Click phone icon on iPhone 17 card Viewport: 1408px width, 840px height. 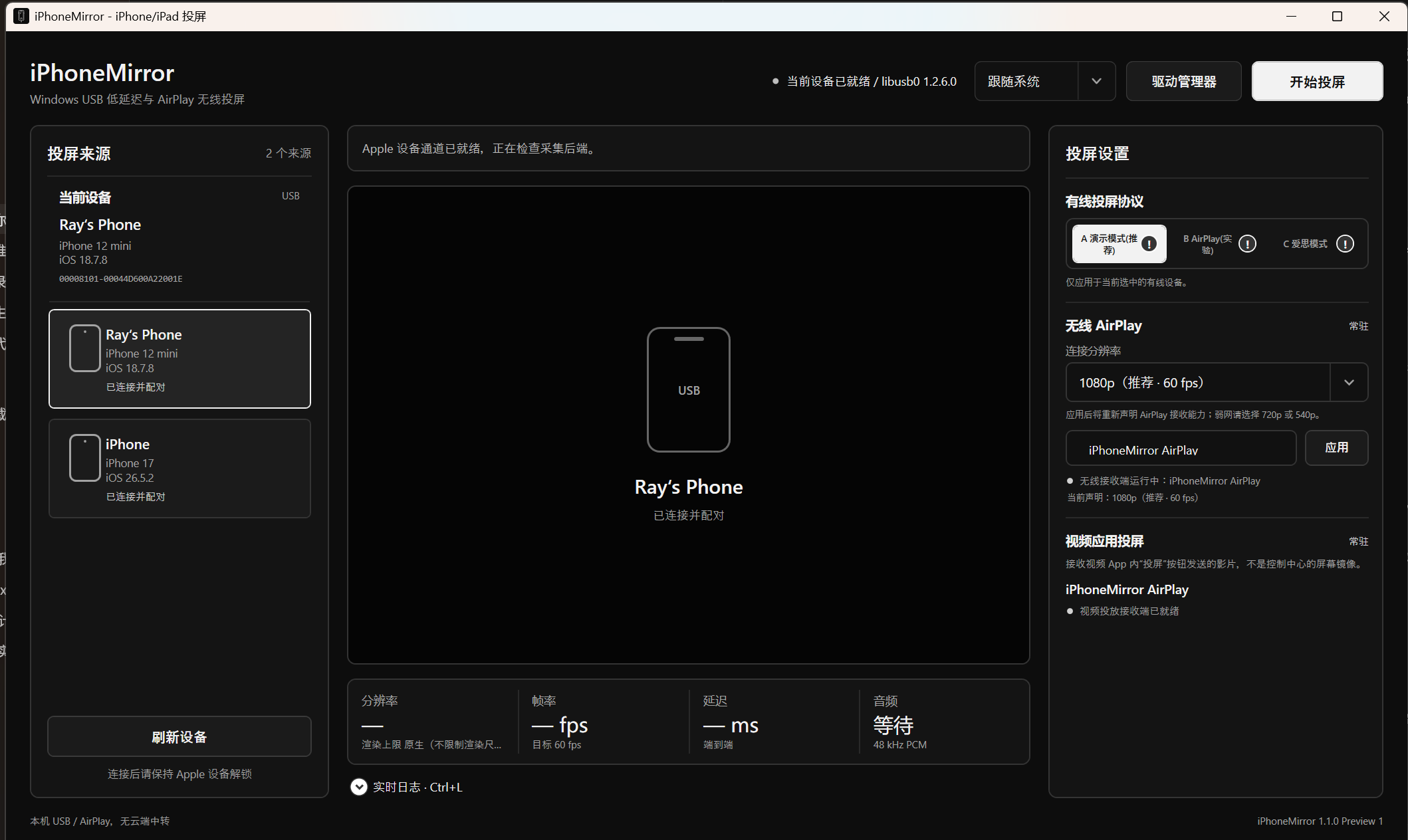click(x=85, y=458)
